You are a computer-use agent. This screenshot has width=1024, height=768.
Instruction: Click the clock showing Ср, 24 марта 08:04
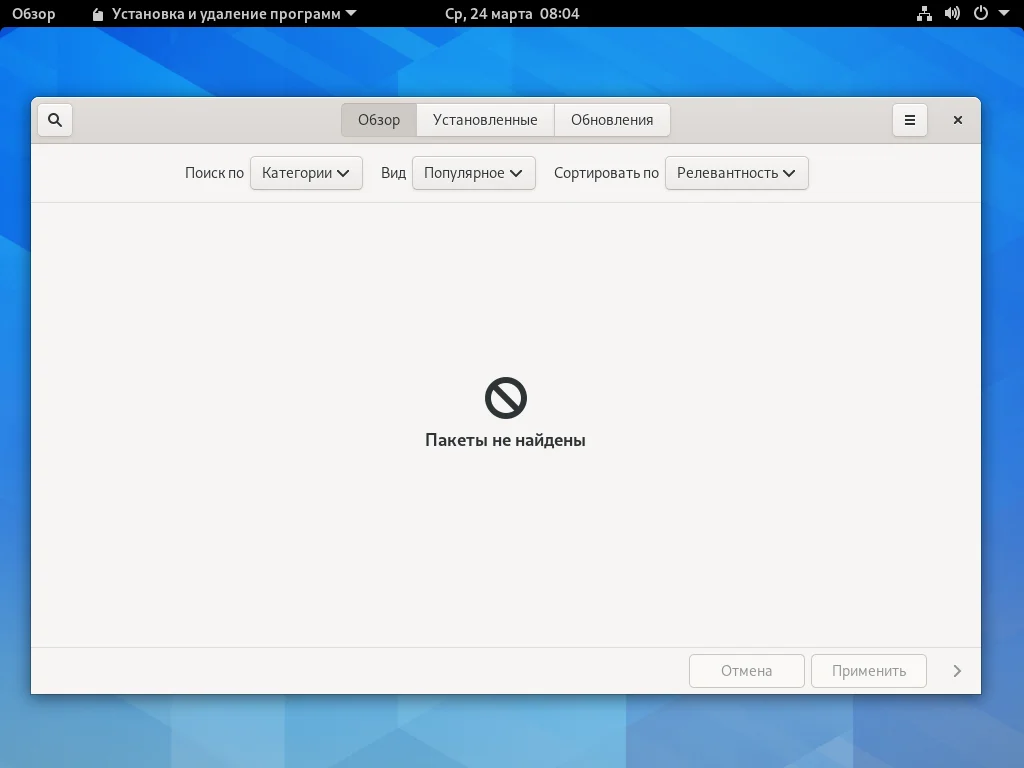pos(512,14)
